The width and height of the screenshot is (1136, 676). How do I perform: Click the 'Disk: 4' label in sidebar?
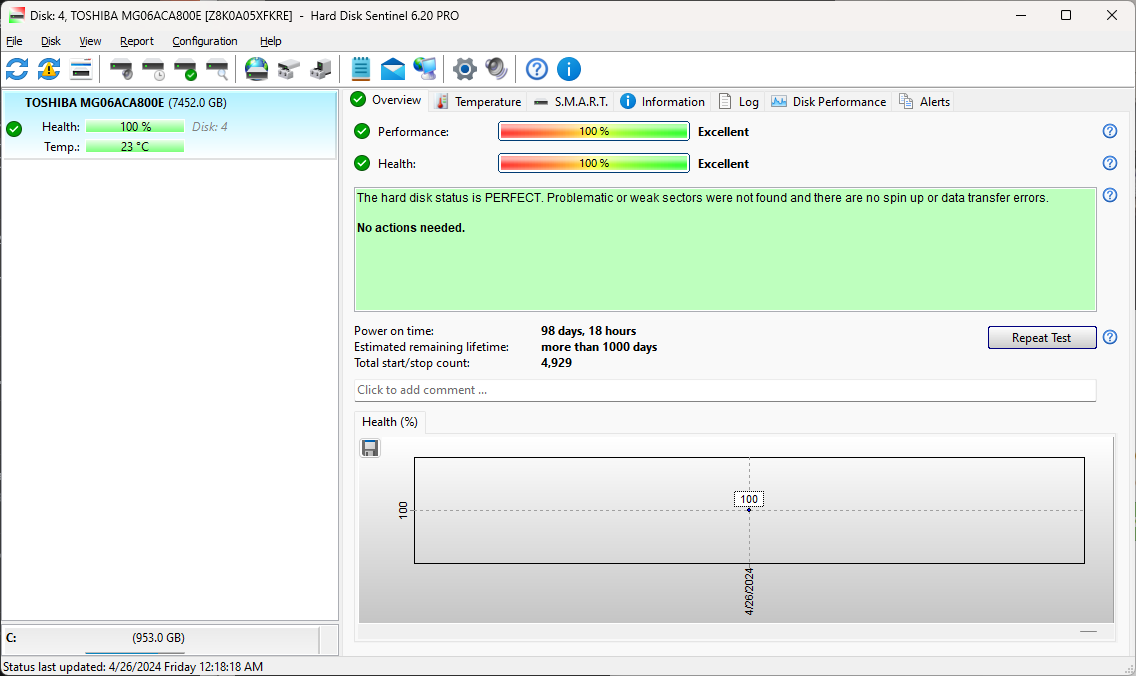tap(209, 127)
